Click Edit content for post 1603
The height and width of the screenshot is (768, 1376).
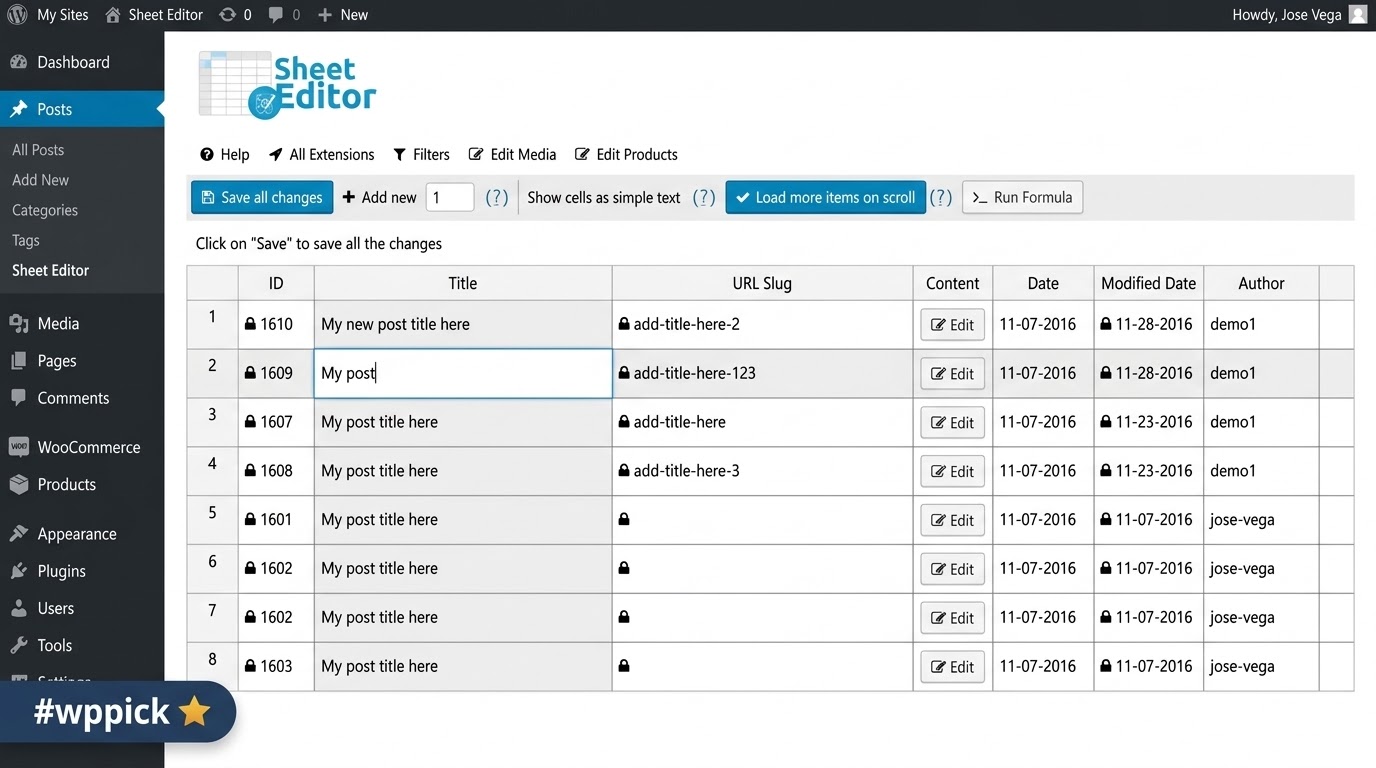point(952,667)
